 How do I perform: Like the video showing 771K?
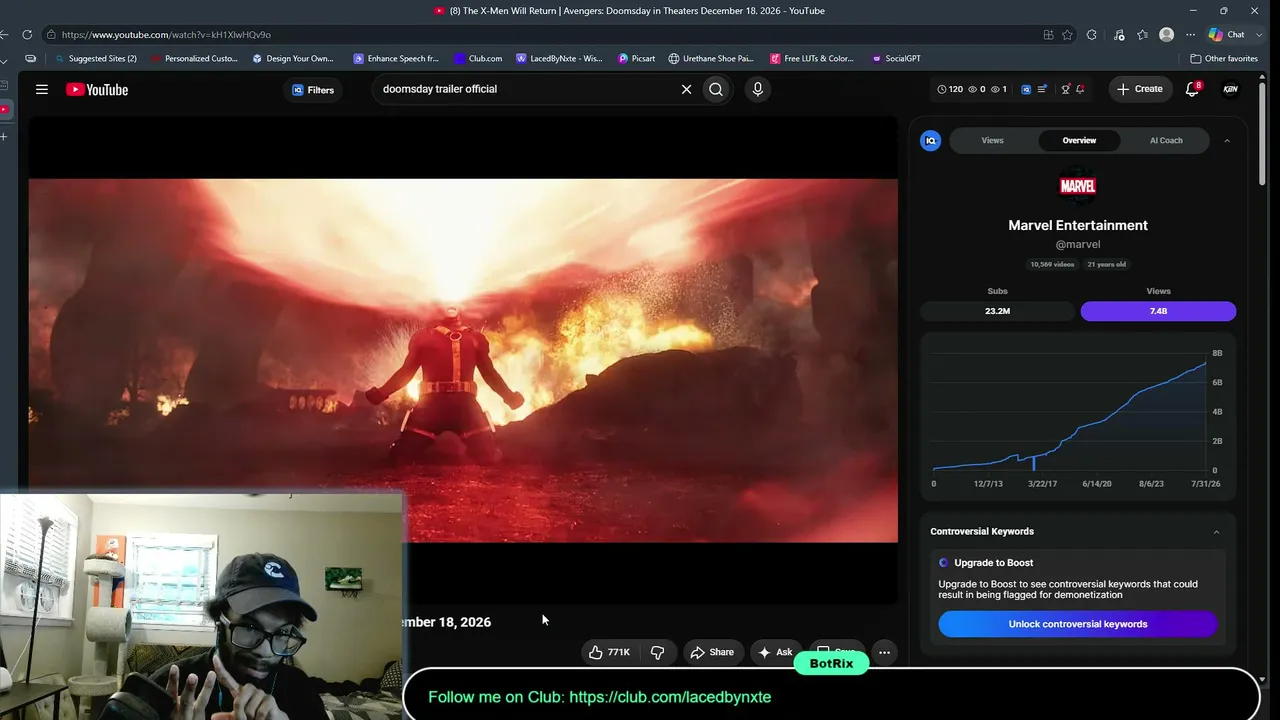609,652
